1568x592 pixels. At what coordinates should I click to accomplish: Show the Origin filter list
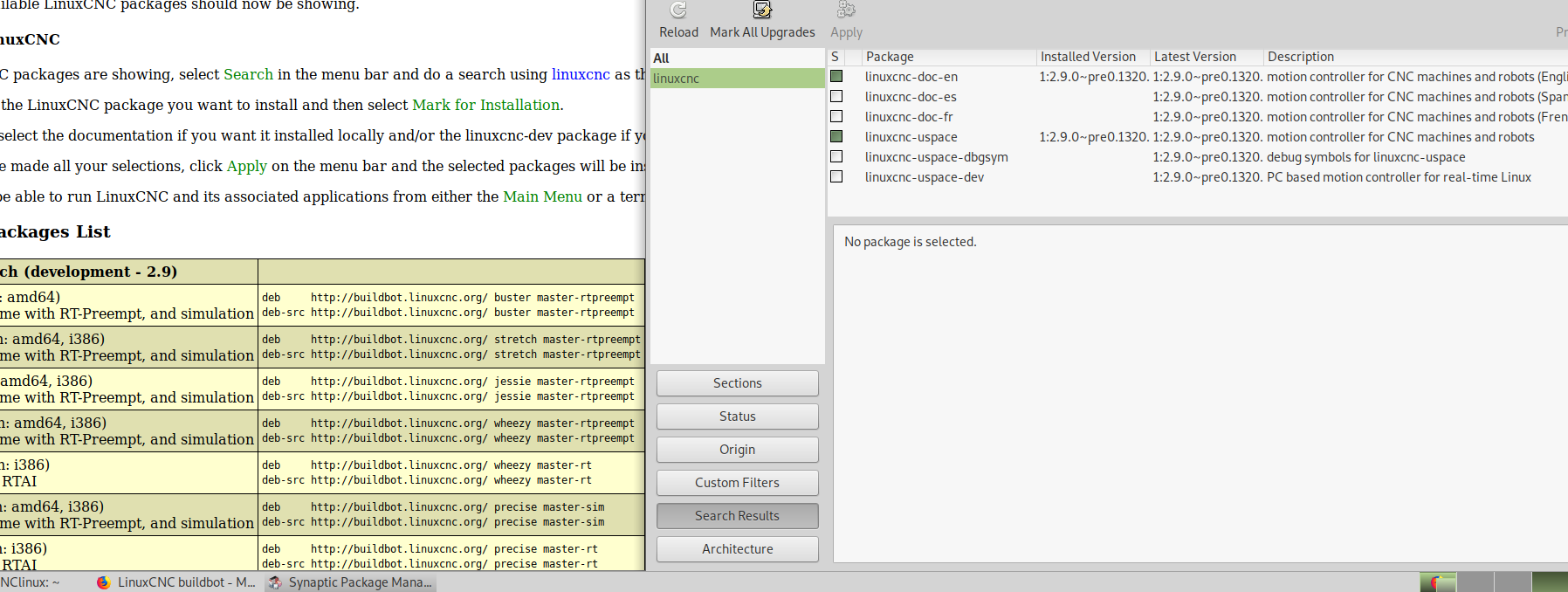[x=738, y=450]
